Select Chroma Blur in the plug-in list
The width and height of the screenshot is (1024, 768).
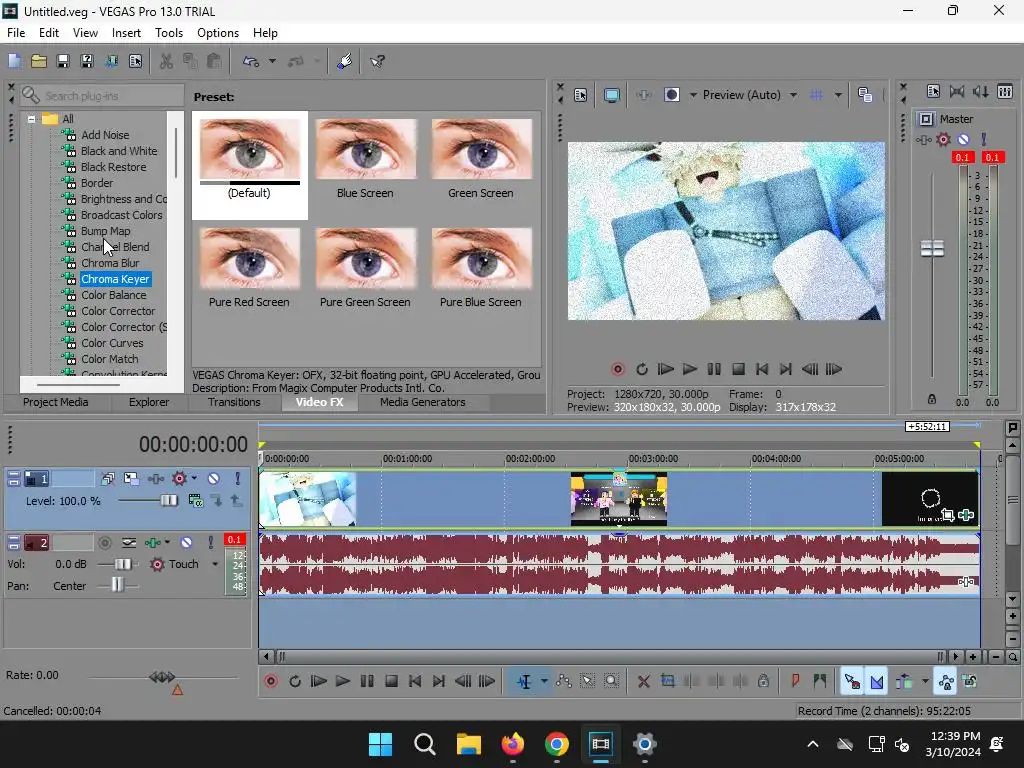click(110, 263)
